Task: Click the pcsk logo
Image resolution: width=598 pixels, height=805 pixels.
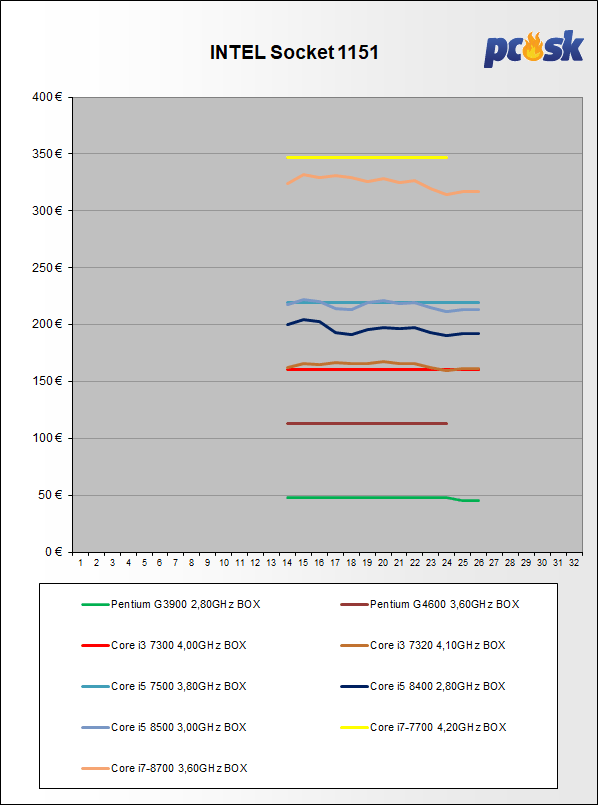Action: pyautogui.click(x=533, y=49)
